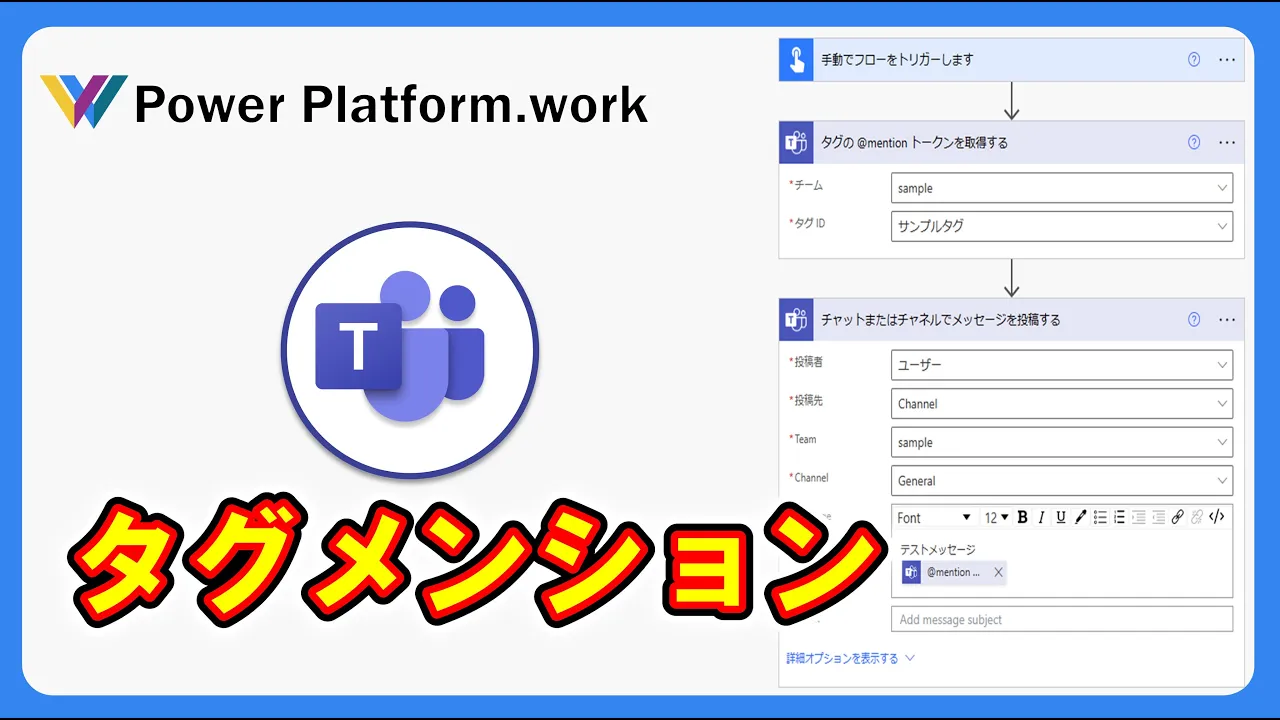Remove hyperlink using unlink icon
1280x720 pixels.
[1197, 517]
